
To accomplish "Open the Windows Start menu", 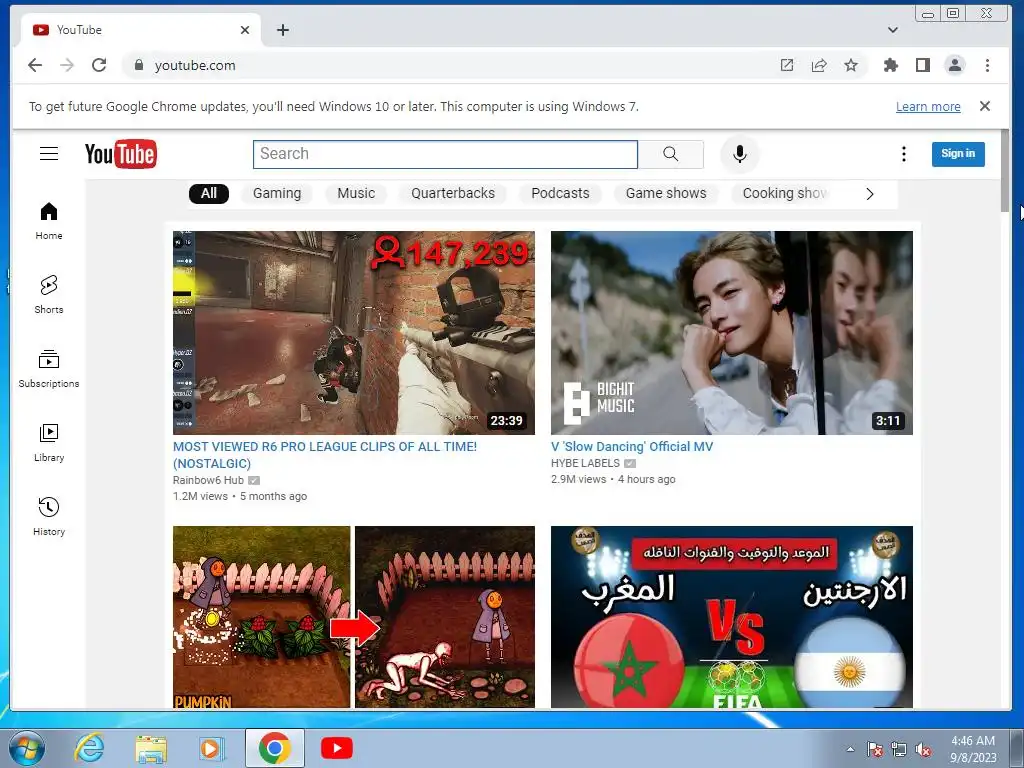I will (26, 748).
